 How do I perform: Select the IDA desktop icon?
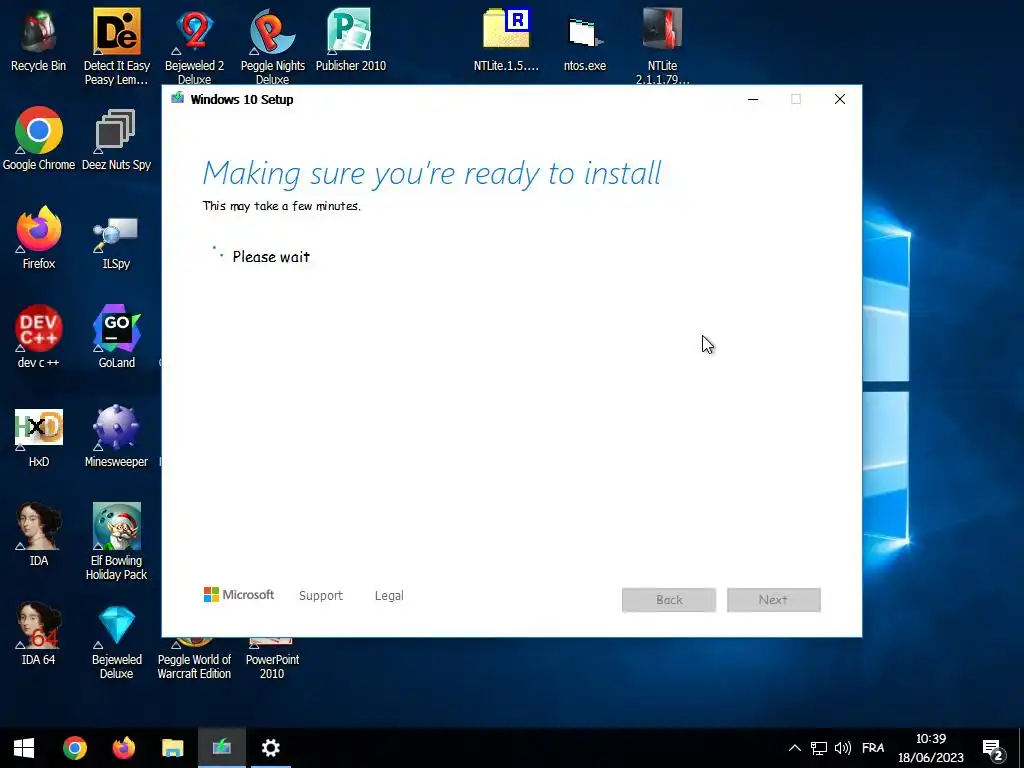point(39,535)
